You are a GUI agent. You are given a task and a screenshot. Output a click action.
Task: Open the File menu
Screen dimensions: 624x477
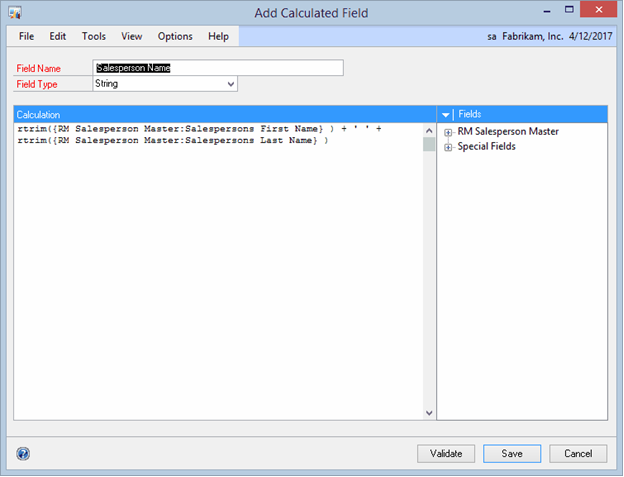[x=26, y=36]
